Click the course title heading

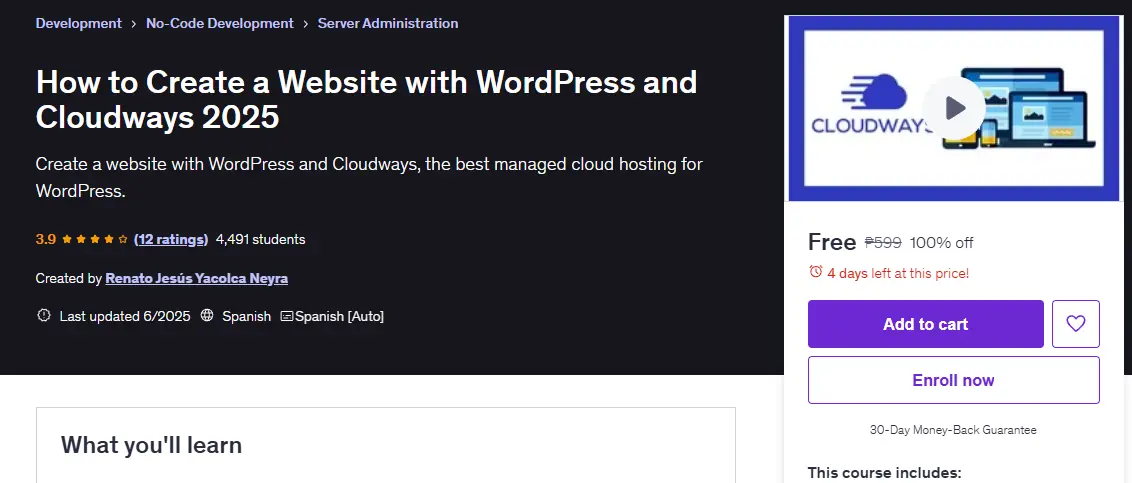pos(366,100)
